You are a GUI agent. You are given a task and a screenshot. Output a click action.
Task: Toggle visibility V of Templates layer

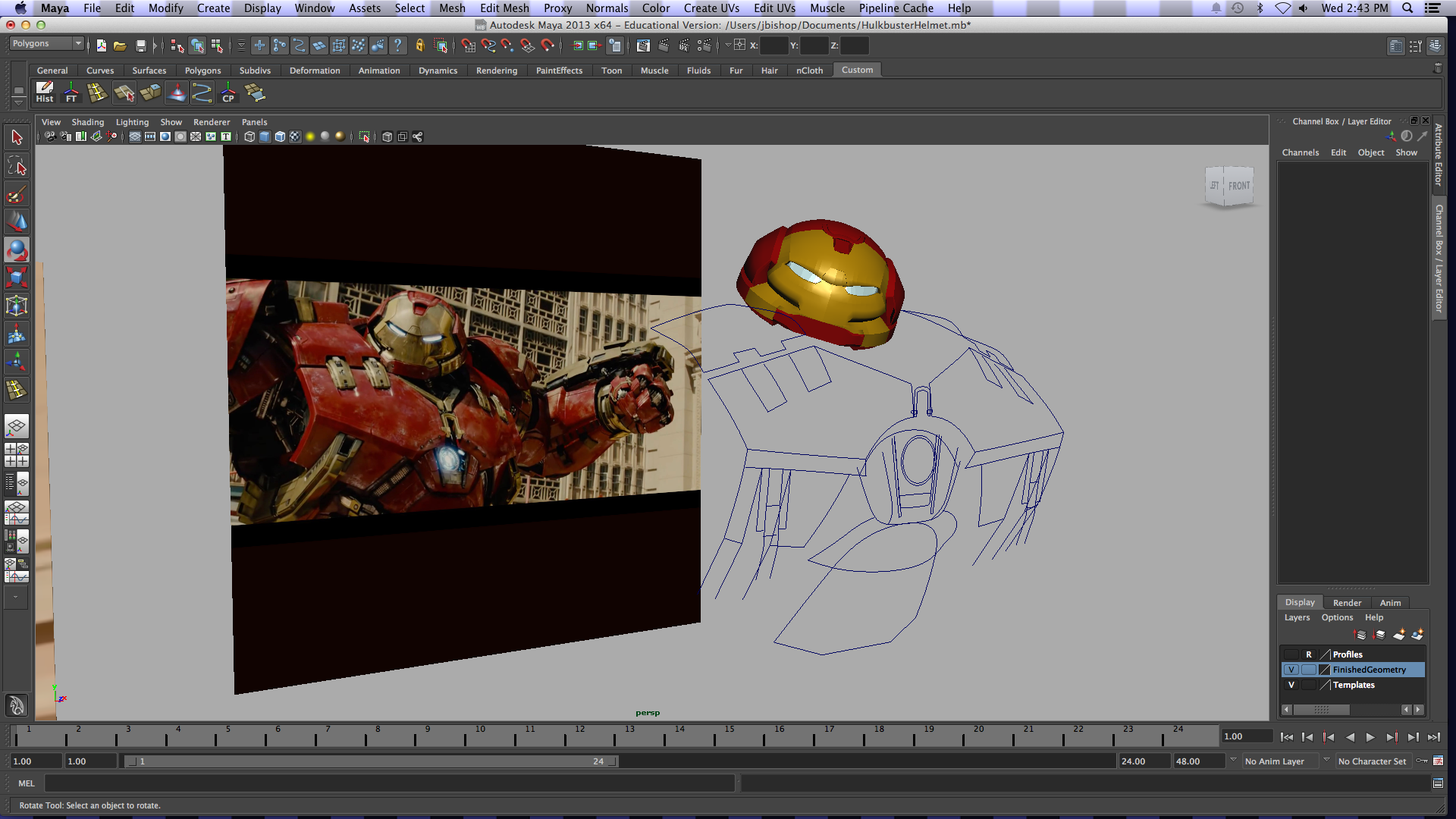pos(1291,685)
